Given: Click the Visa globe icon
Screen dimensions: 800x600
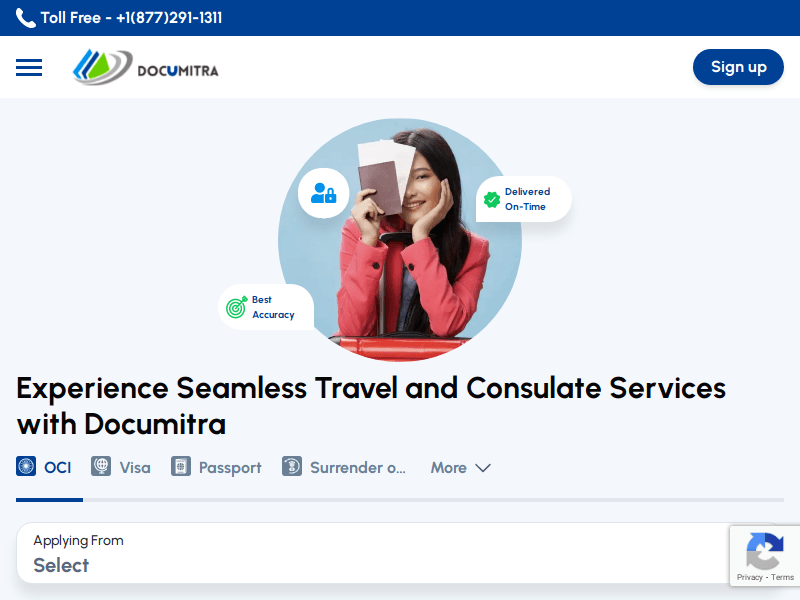Looking at the screenshot, I should 101,467.
